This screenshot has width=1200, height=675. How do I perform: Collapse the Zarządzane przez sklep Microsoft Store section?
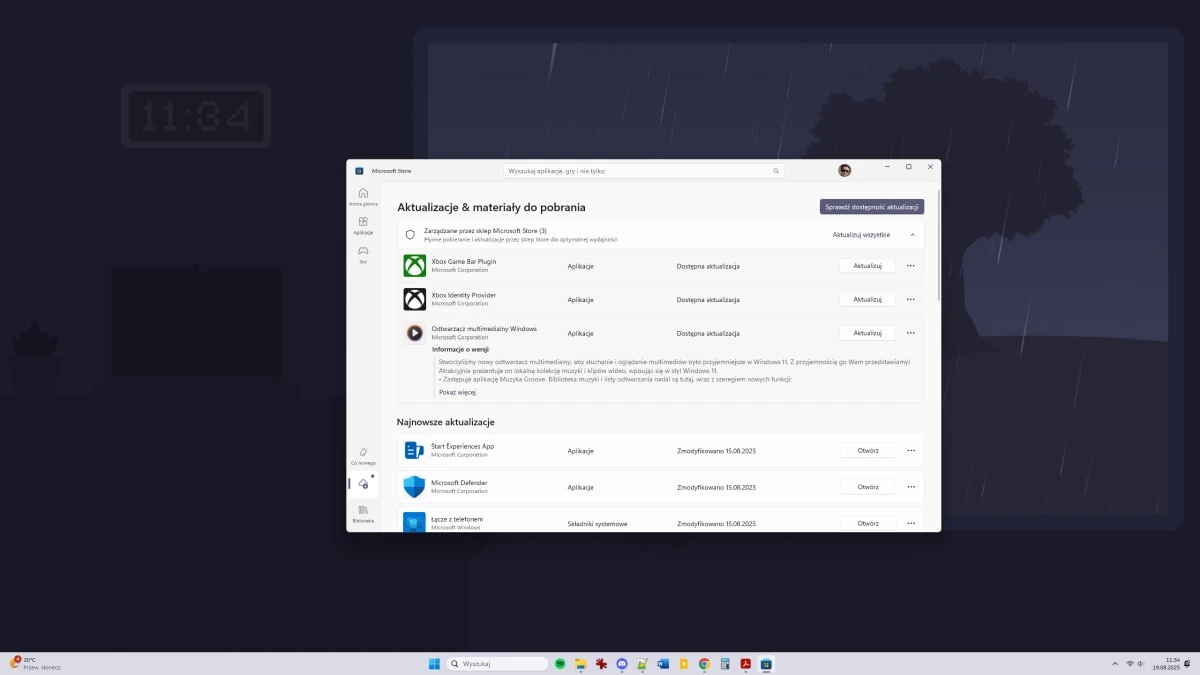[911, 234]
